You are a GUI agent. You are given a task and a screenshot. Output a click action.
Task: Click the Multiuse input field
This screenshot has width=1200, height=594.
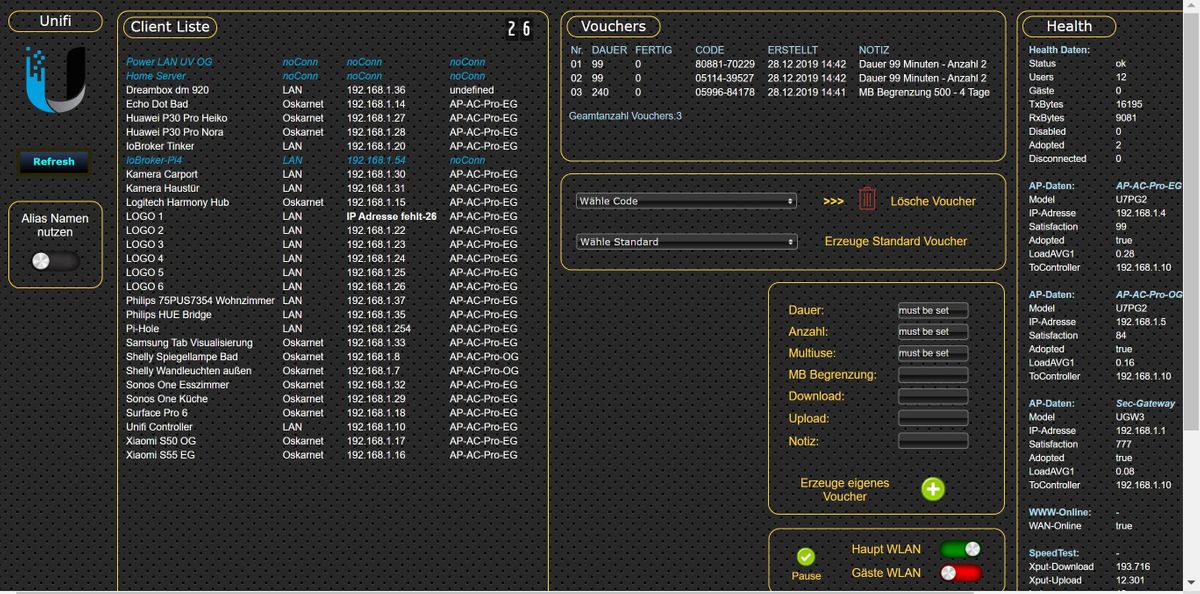[x=932, y=353]
